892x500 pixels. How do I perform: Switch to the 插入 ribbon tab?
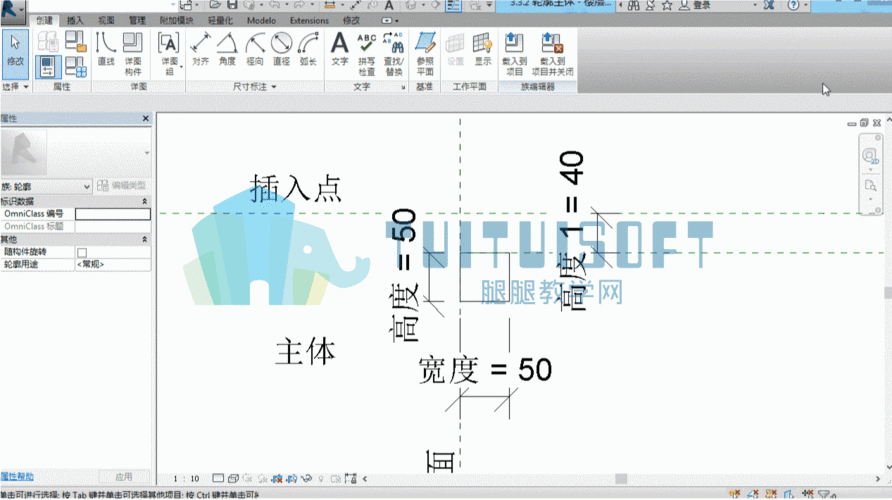[75, 20]
